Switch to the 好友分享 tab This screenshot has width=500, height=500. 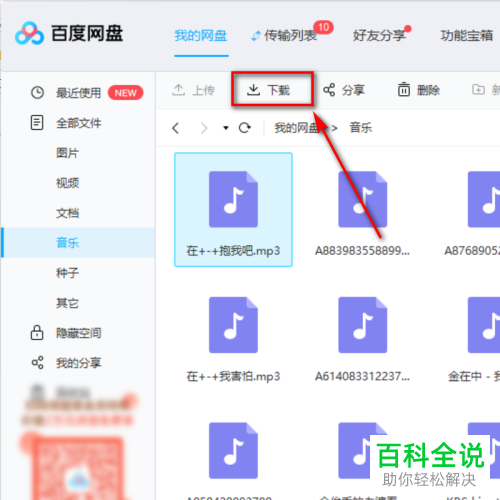[x=379, y=35]
